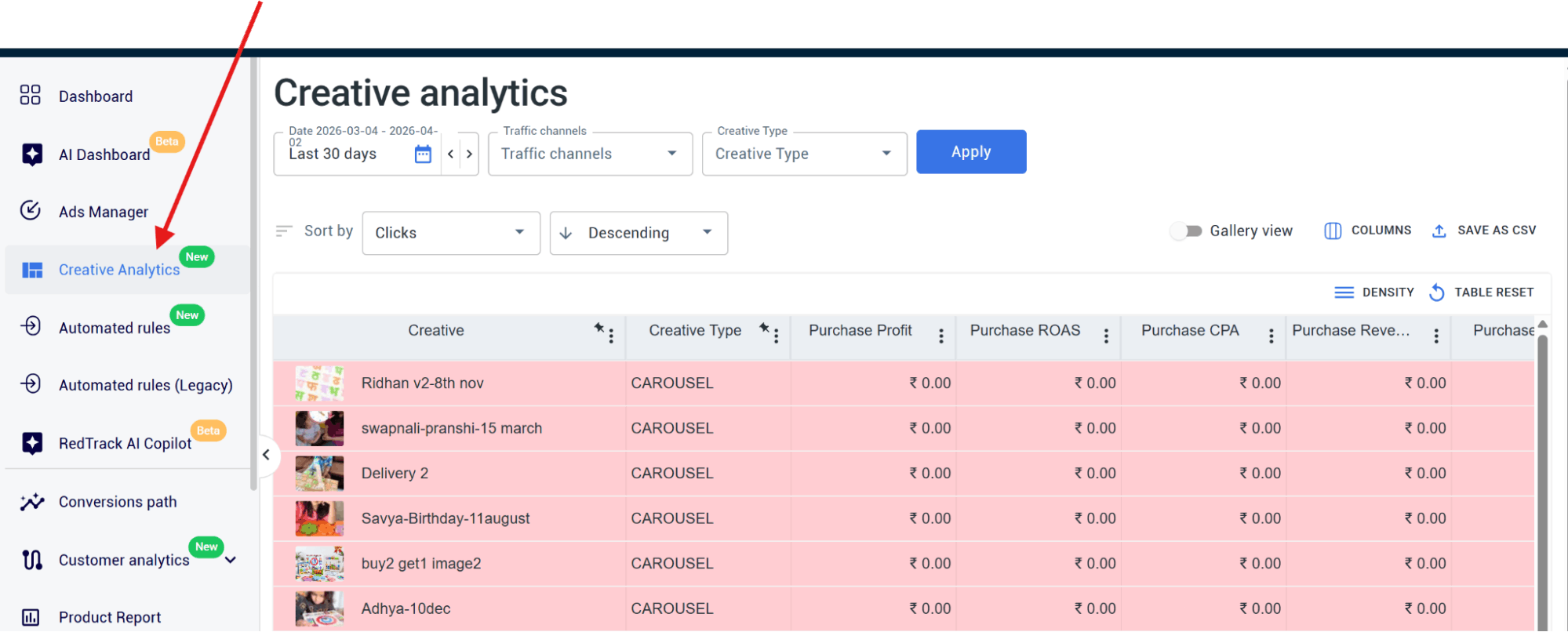Go to next date range arrow
Screen dimensions: 1568x632
pos(469,154)
